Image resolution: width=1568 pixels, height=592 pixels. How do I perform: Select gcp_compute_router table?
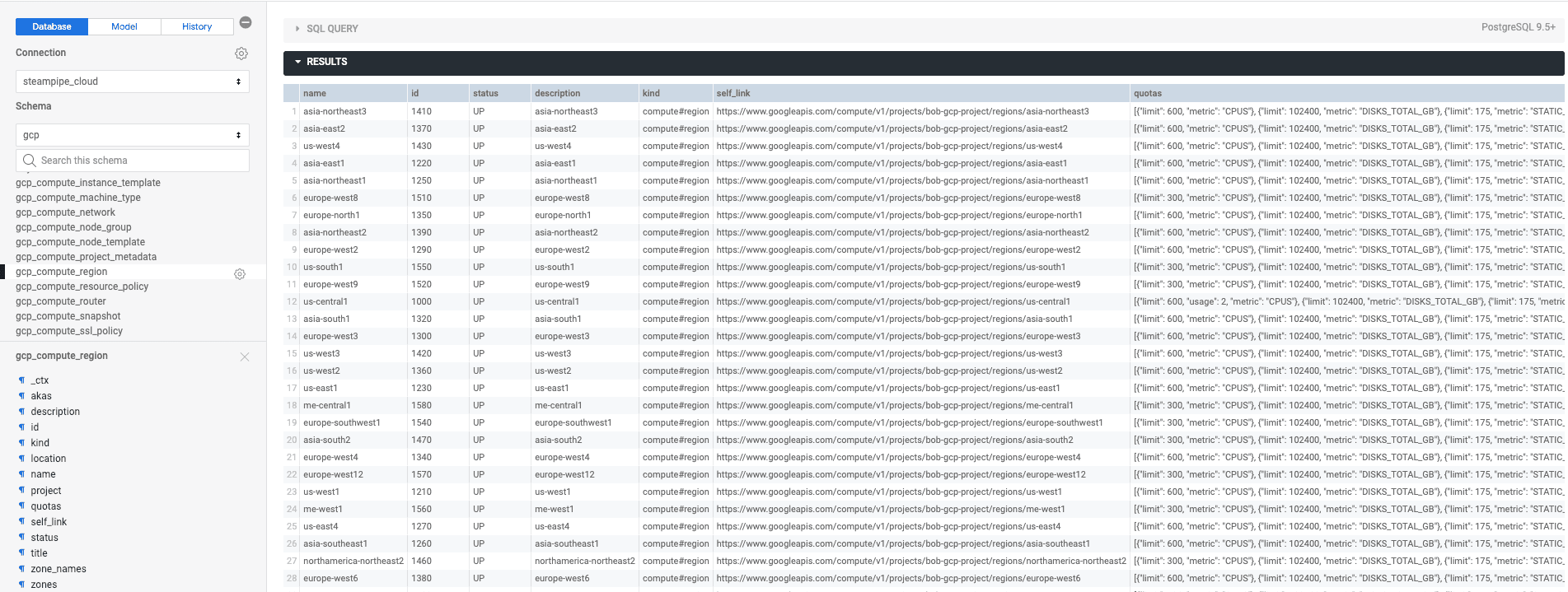tap(60, 301)
